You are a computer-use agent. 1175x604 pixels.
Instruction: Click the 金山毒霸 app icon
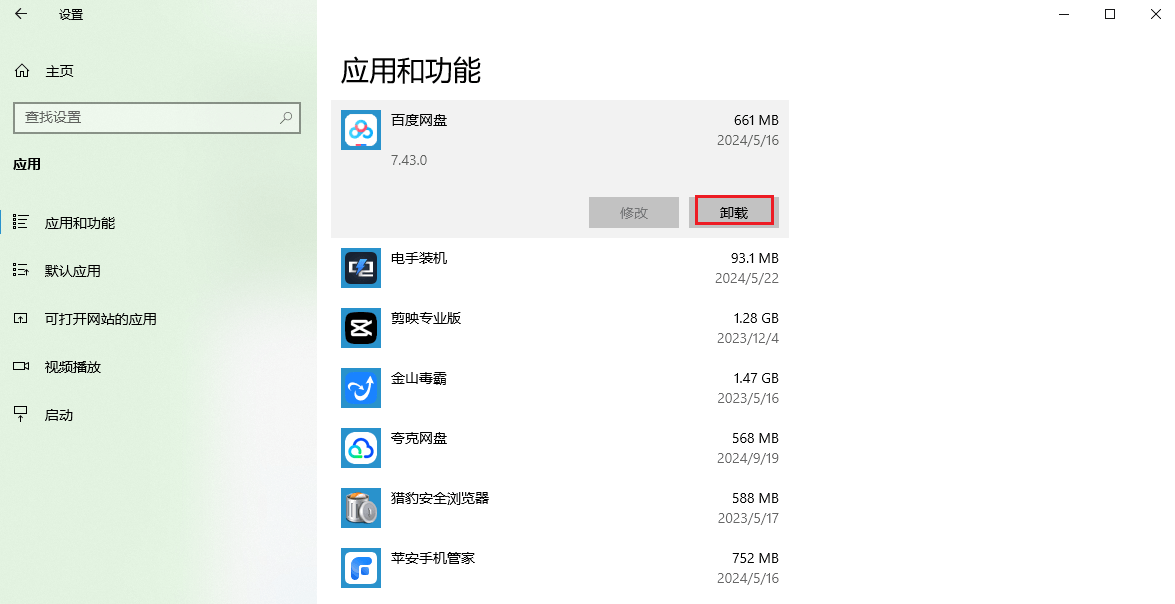(361, 388)
